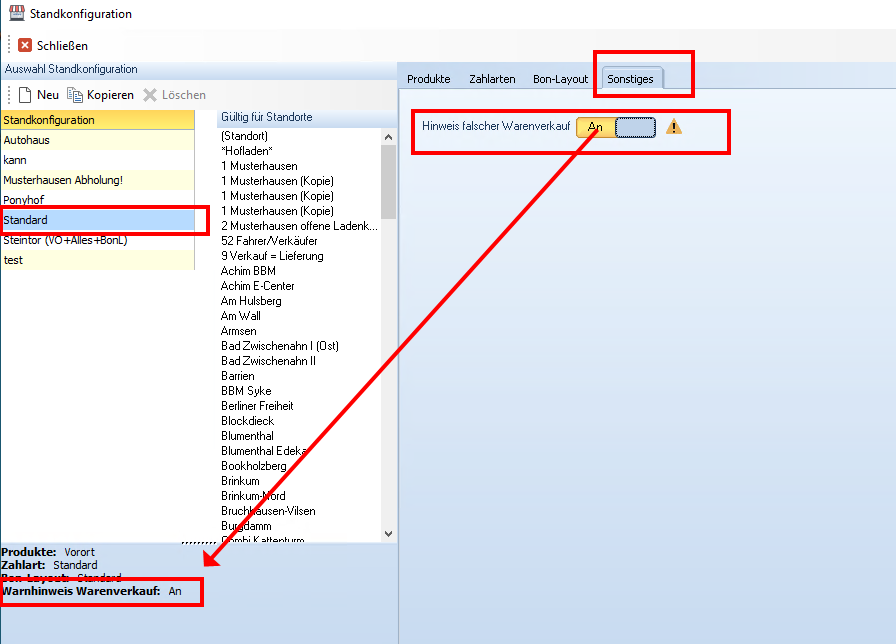Screen dimensions: 896x644
Task: Click the Standkonfiguration column header
Action: click(50, 120)
